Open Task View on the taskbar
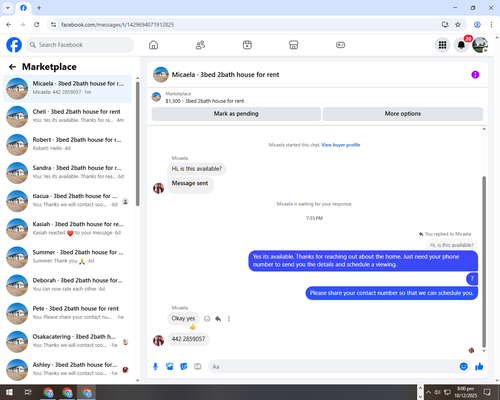Viewport: 500px width, 400px height. click(28, 392)
